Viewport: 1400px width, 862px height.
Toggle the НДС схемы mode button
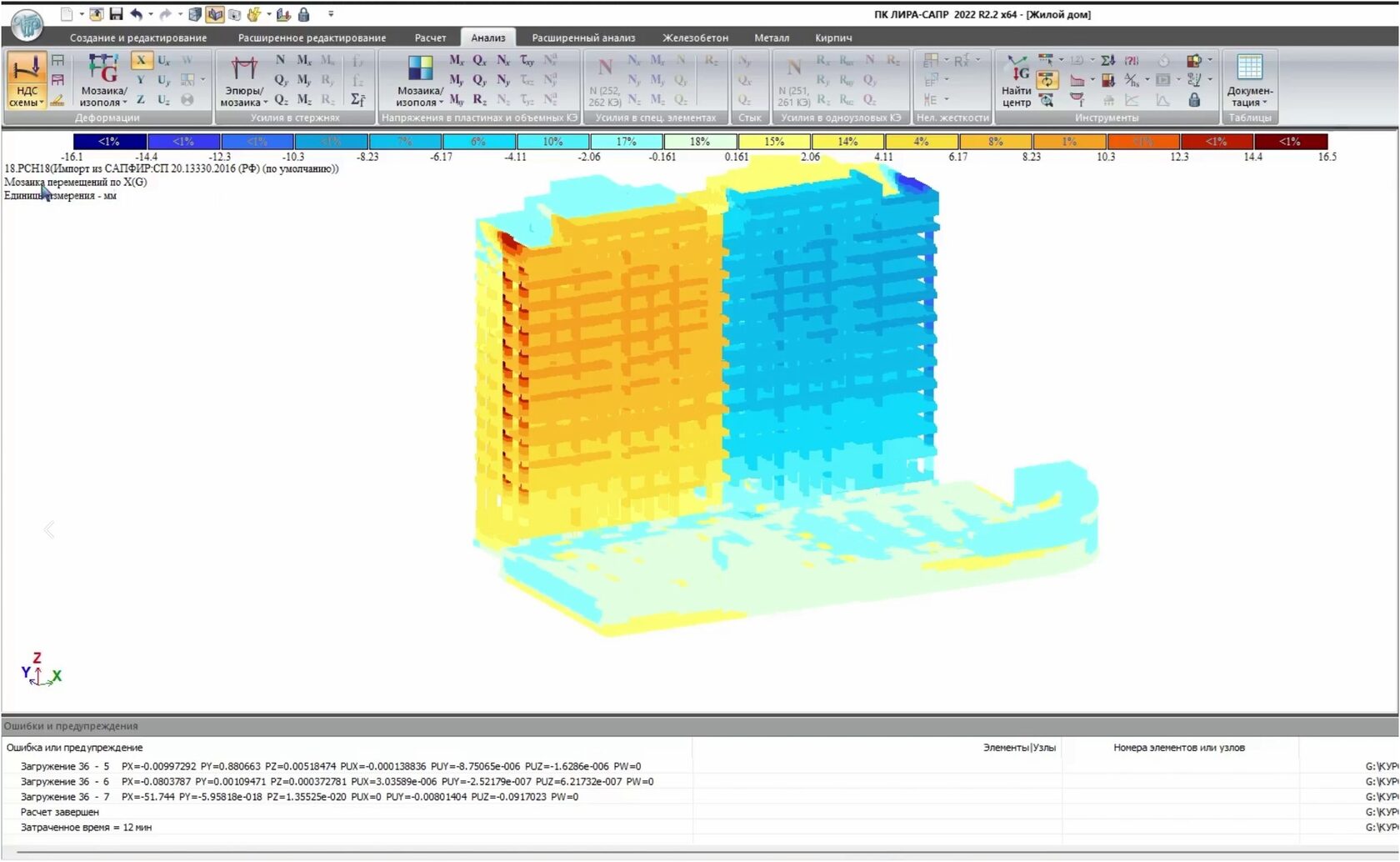(x=27, y=81)
